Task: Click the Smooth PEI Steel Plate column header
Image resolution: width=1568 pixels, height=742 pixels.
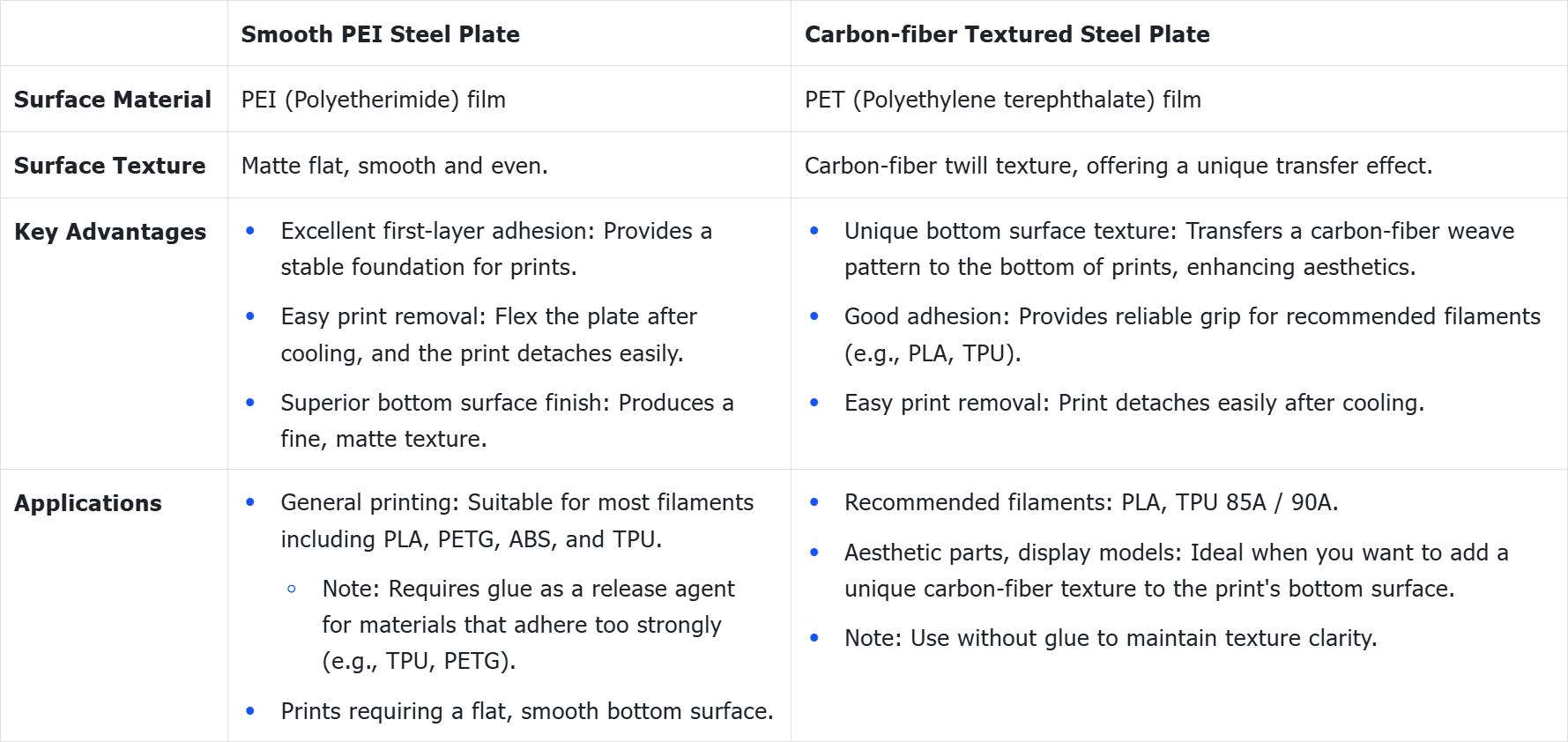Action: pos(380,34)
